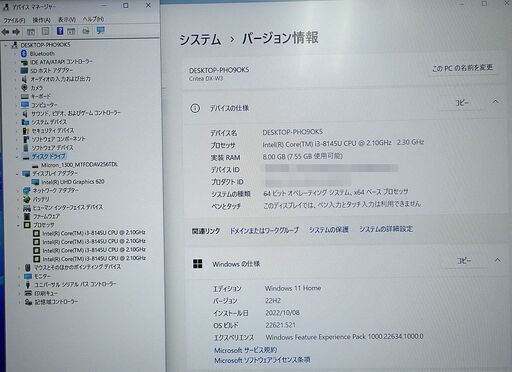The height and width of the screenshot is (372, 512).
Task: Click the Forward arrow in Device Manager toolbar
Action: (x=16, y=32)
